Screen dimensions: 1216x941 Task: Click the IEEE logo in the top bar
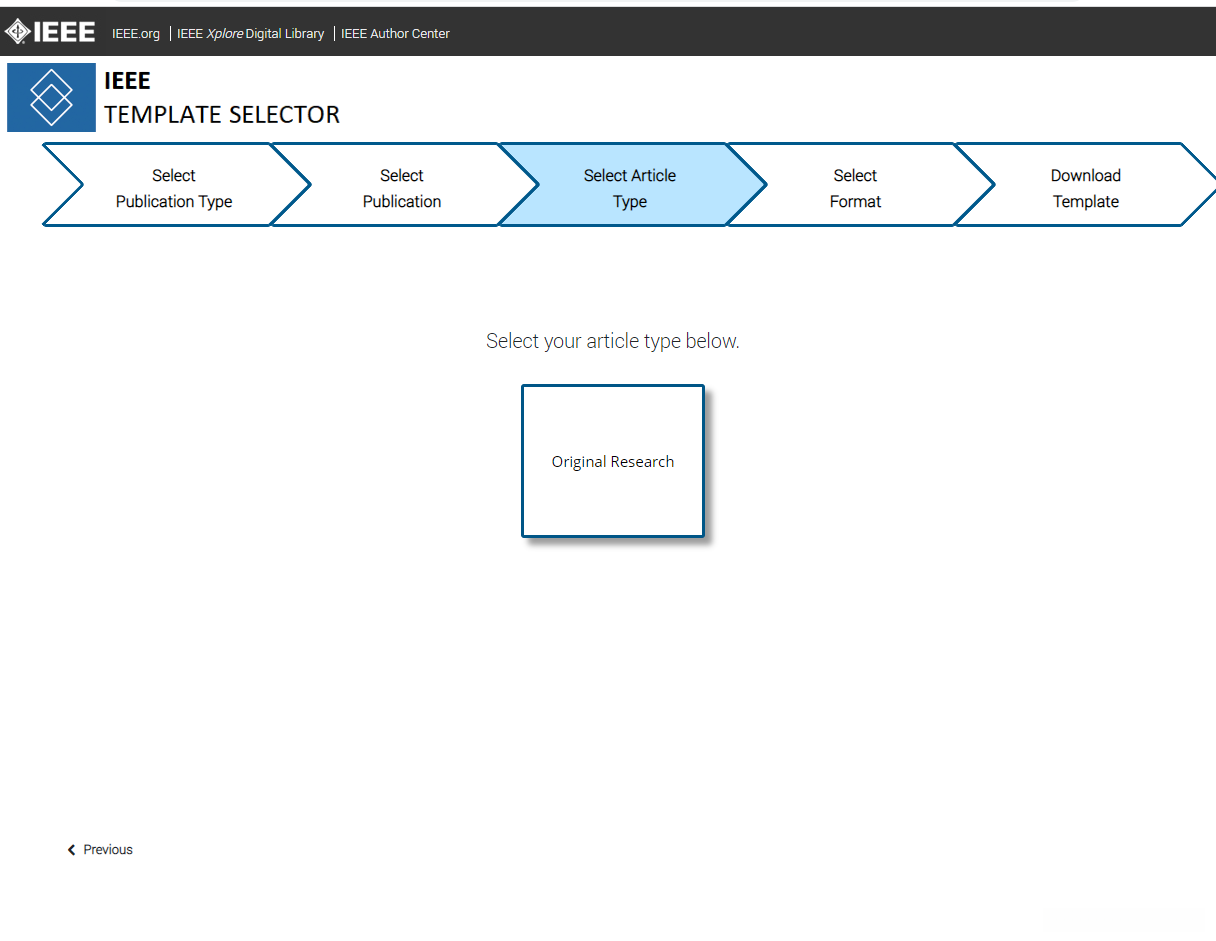[x=50, y=32]
